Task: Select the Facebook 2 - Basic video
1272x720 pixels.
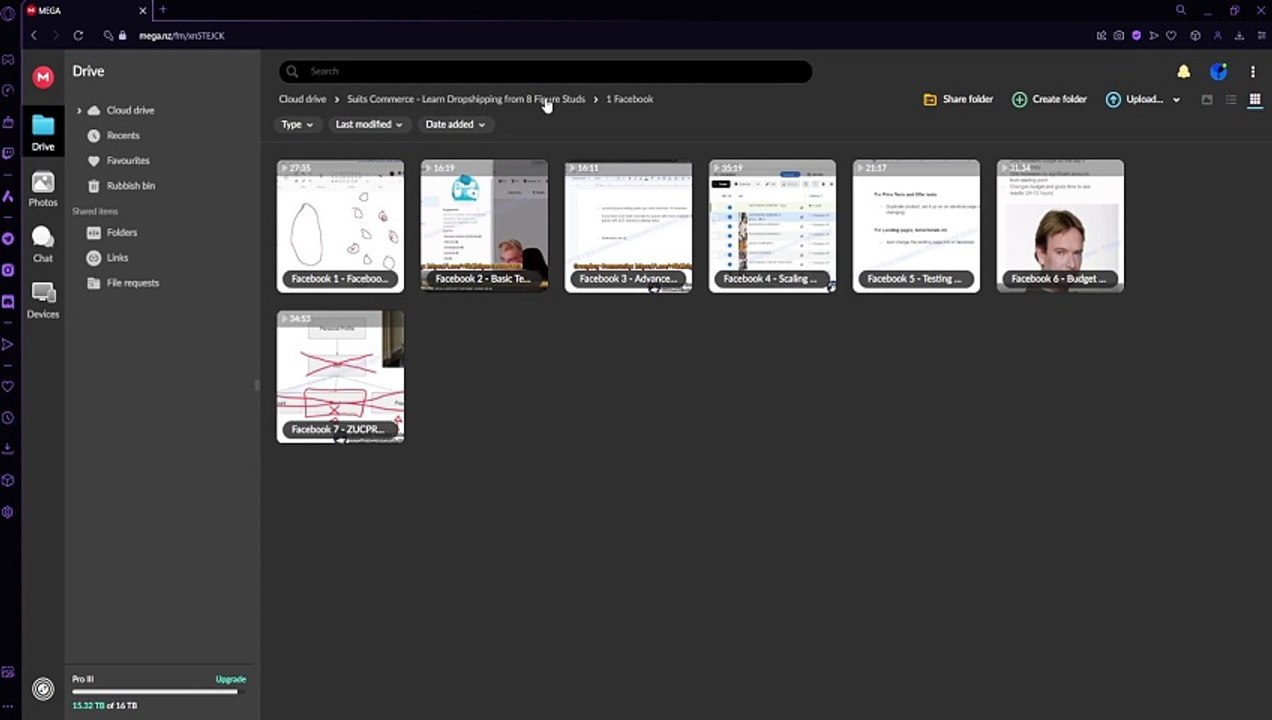Action: point(484,226)
